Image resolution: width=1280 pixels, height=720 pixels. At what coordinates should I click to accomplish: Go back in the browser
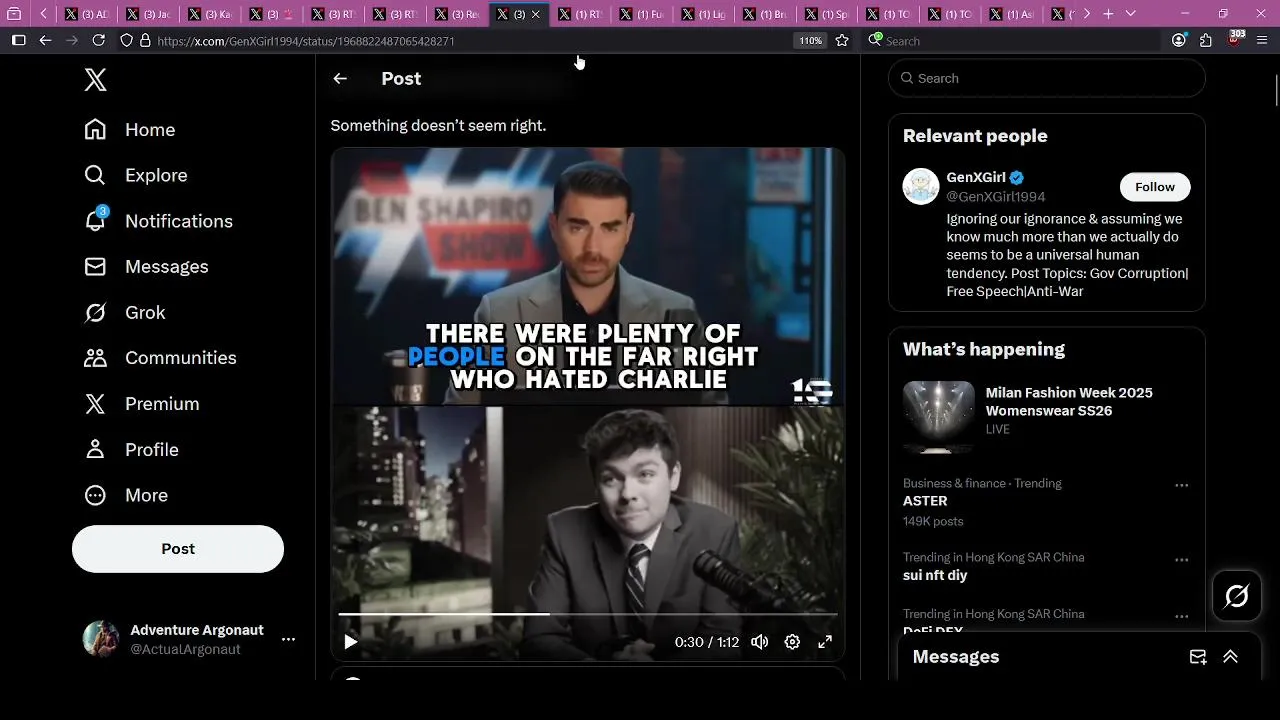point(45,41)
